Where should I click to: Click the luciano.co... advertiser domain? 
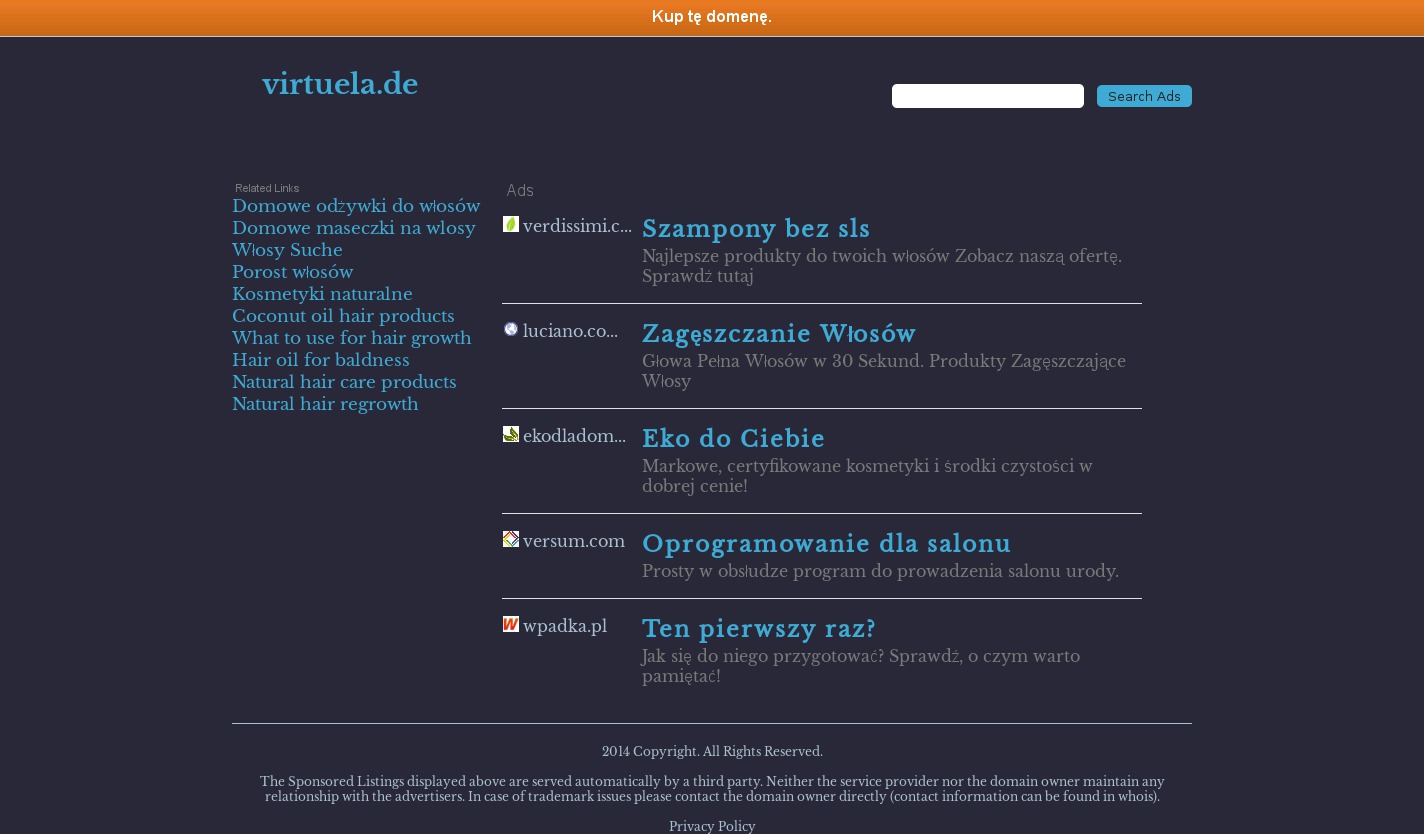pyautogui.click(x=570, y=331)
